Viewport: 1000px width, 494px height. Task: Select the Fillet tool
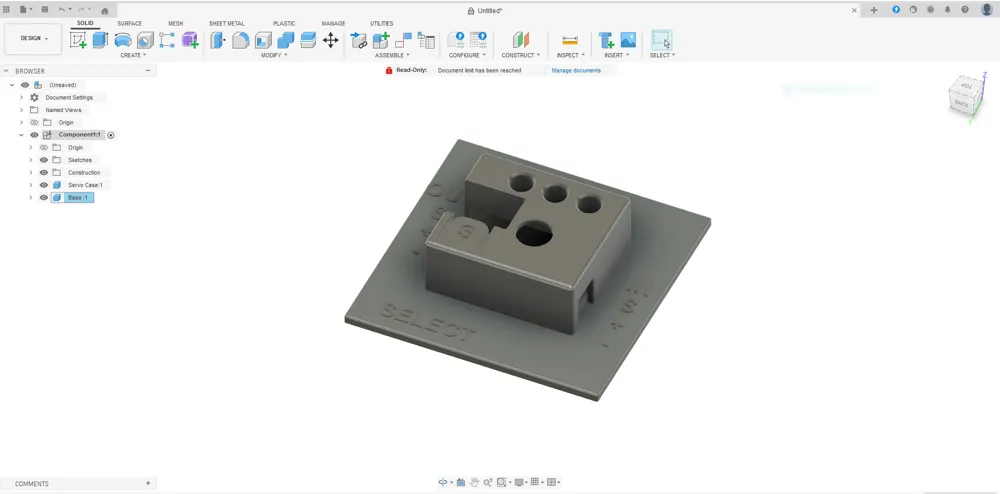(240, 40)
